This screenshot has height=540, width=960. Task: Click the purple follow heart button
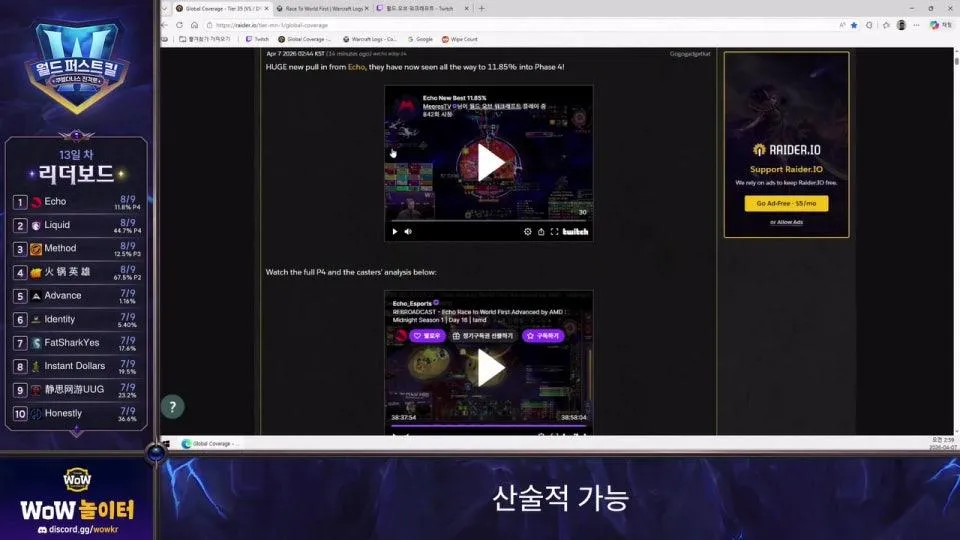(x=427, y=336)
